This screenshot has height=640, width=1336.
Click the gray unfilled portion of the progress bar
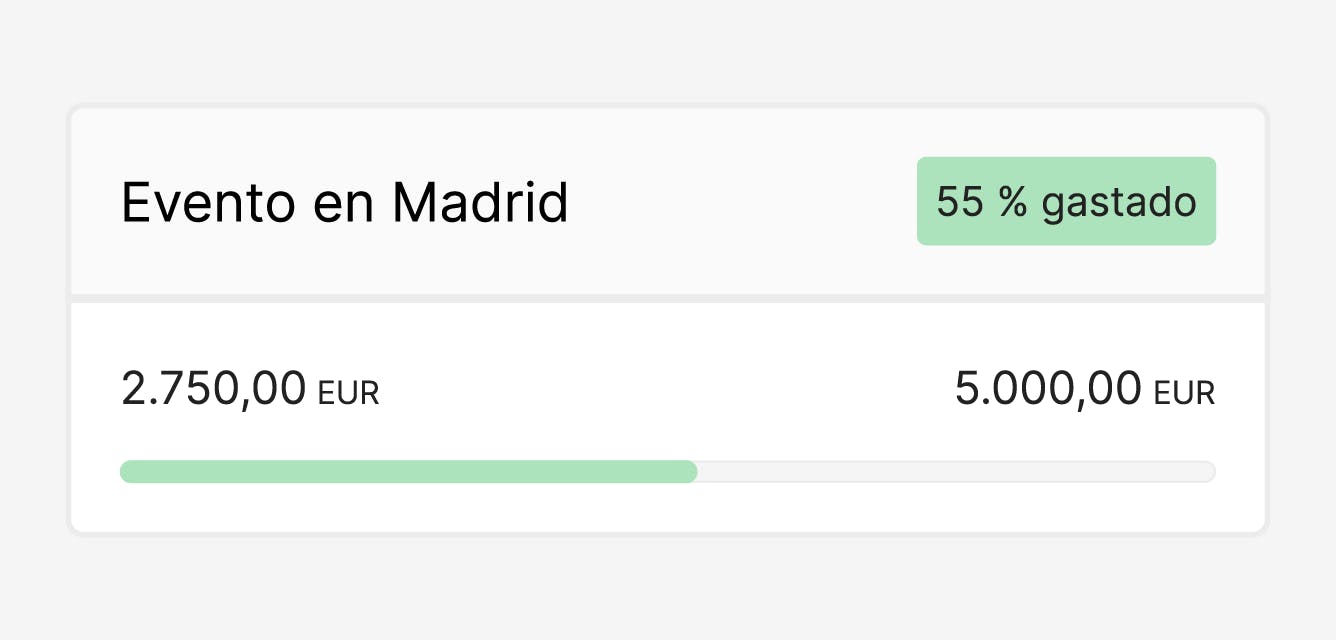coord(955,472)
